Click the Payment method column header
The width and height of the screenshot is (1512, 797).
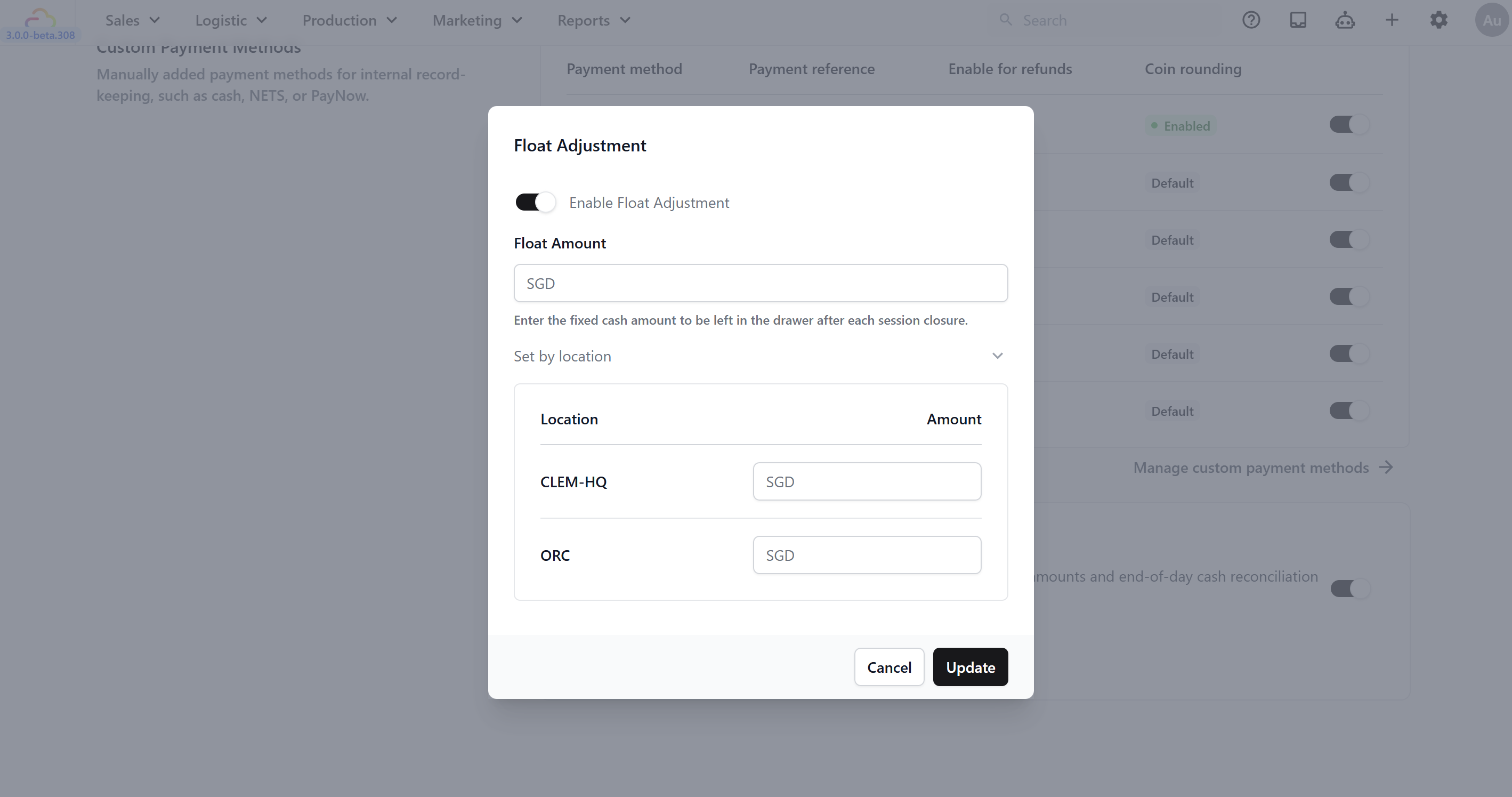click(624, 69)
